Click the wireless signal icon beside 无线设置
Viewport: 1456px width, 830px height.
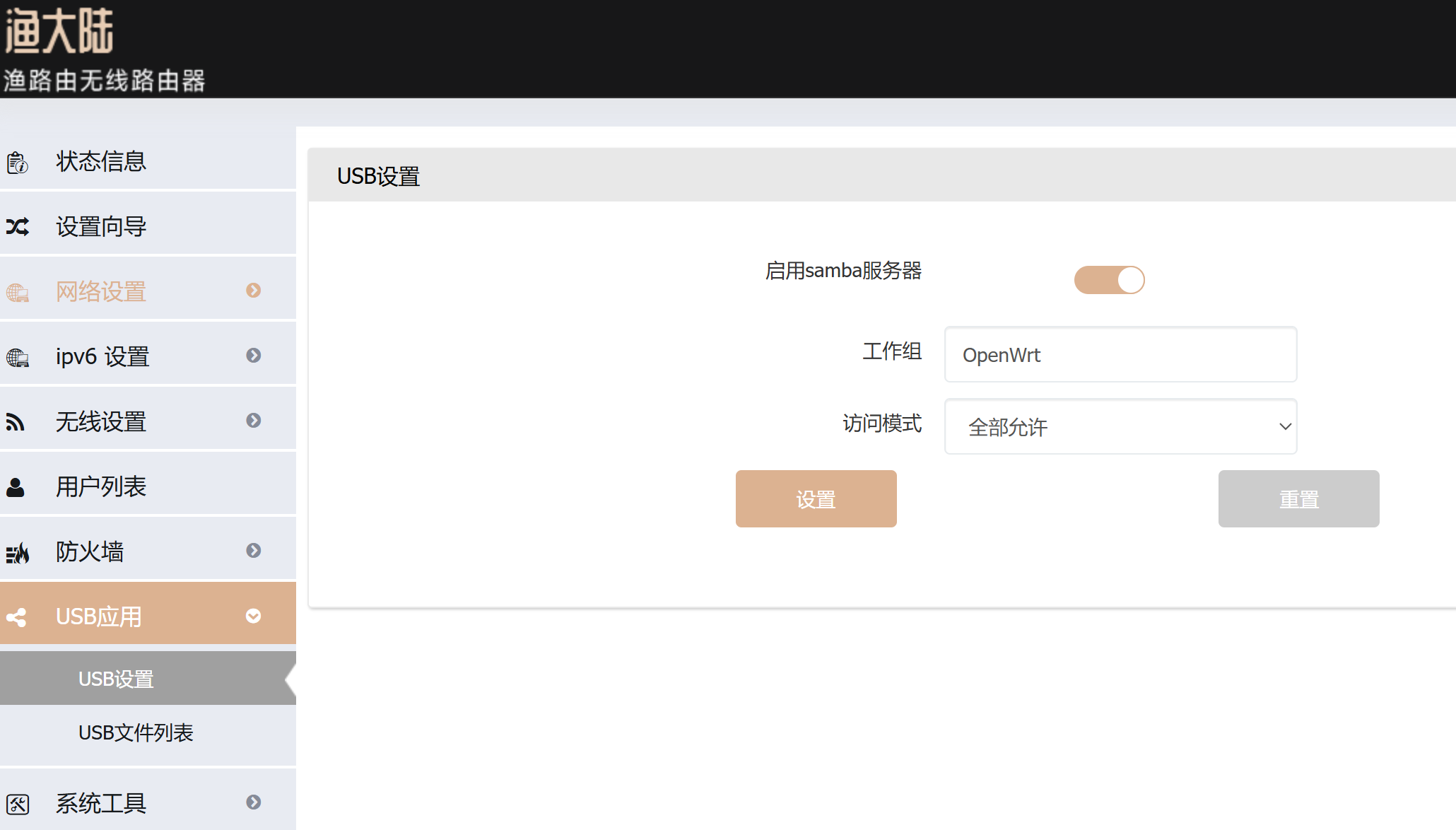click(x=16, y=422)
